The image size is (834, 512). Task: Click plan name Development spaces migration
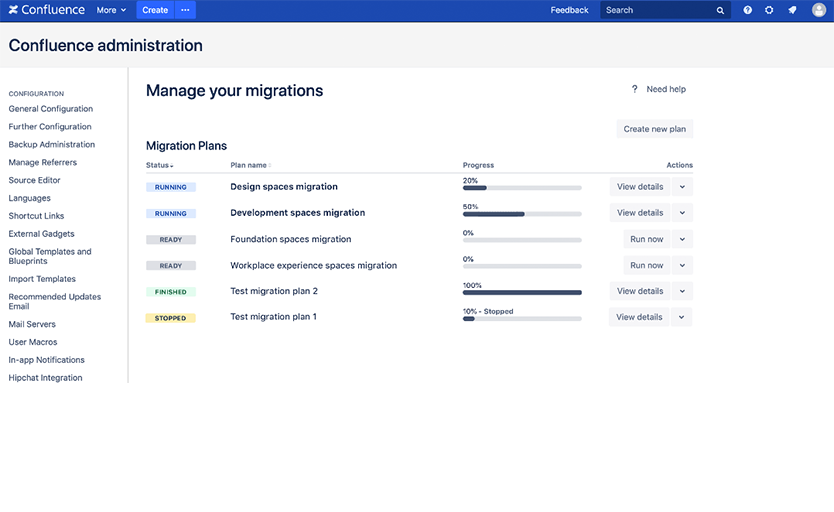pyautogui.click(x=298, y=213)
